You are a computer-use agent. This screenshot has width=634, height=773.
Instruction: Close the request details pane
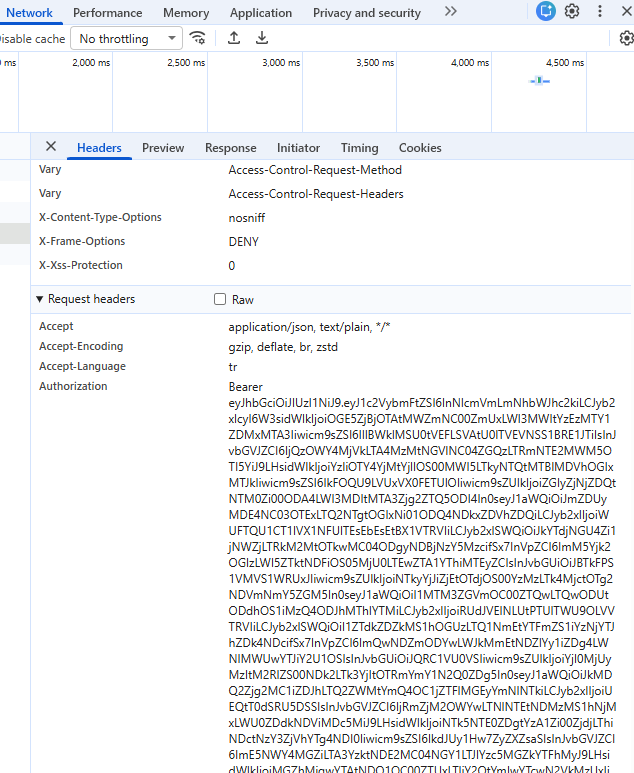point(51,146)
